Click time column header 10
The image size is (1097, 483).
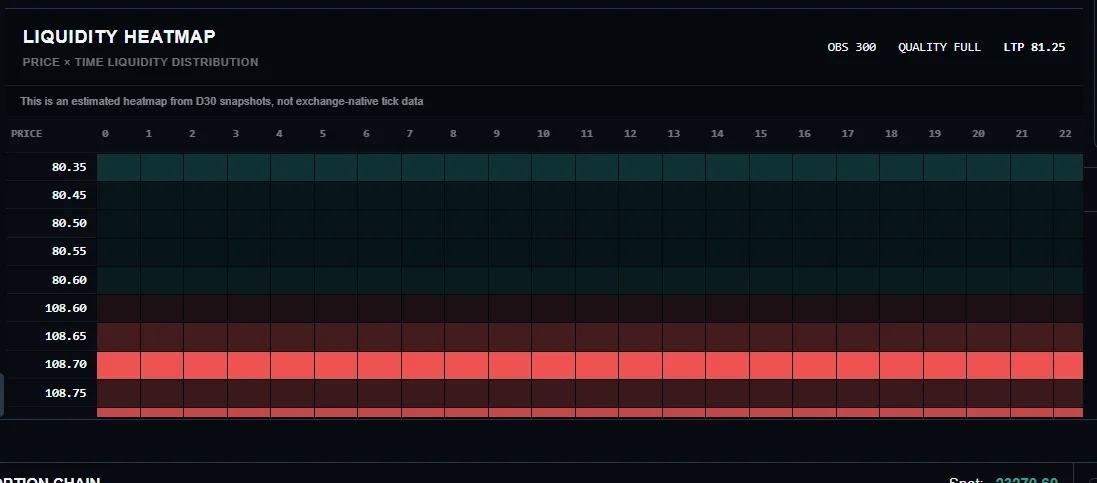(x=543, y=134)
